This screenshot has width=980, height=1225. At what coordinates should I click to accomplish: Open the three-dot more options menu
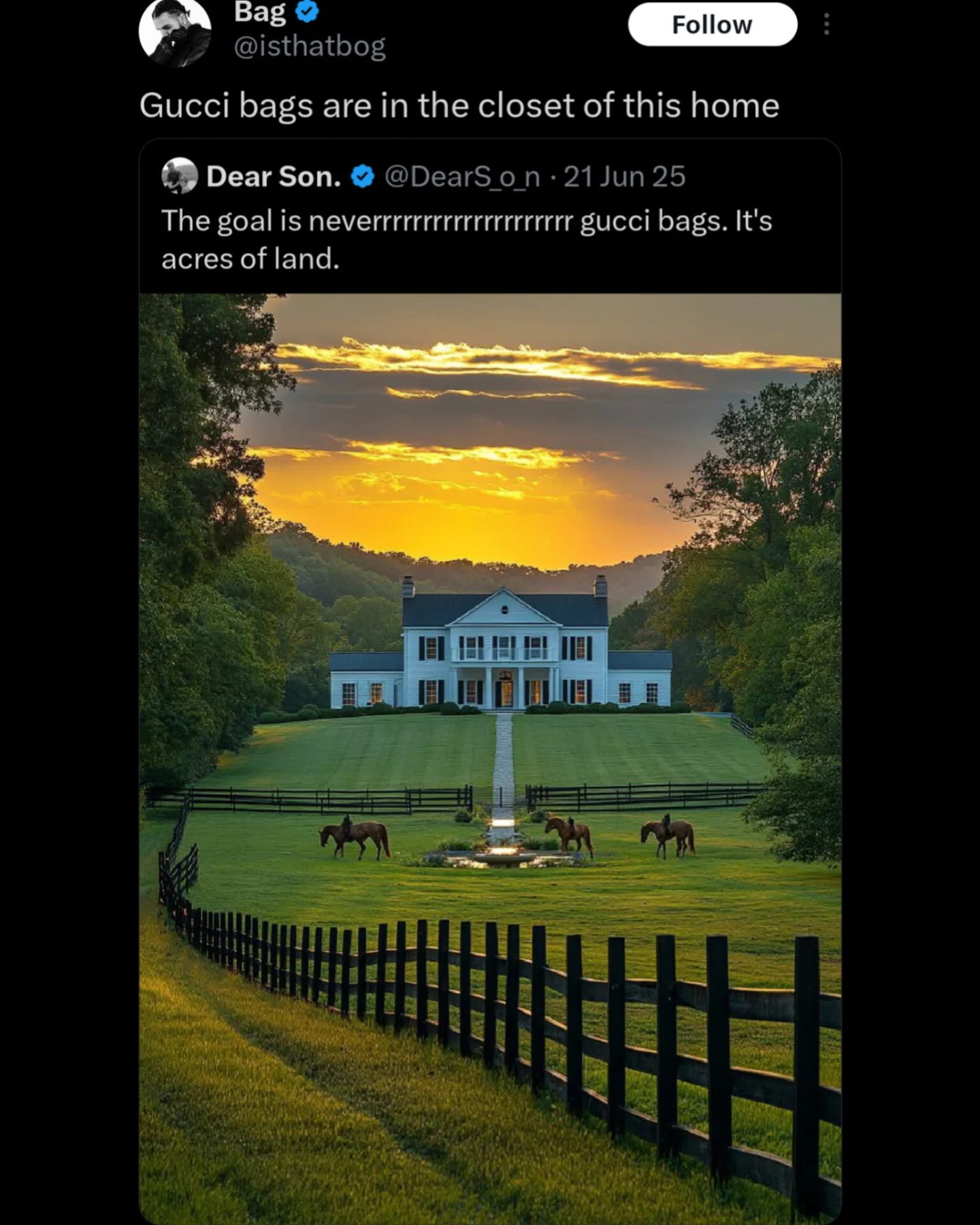(x=826, y=24)
